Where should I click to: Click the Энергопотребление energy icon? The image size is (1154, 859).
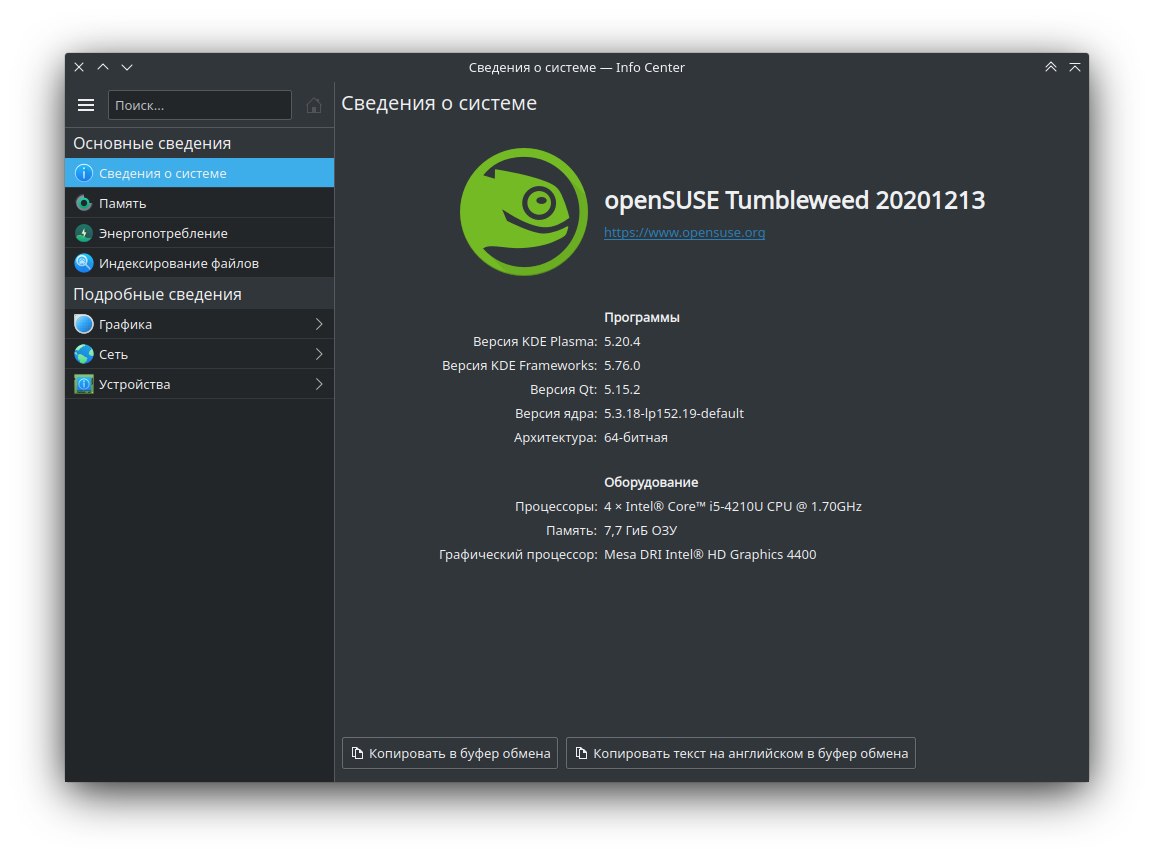(x=84, y=233)
